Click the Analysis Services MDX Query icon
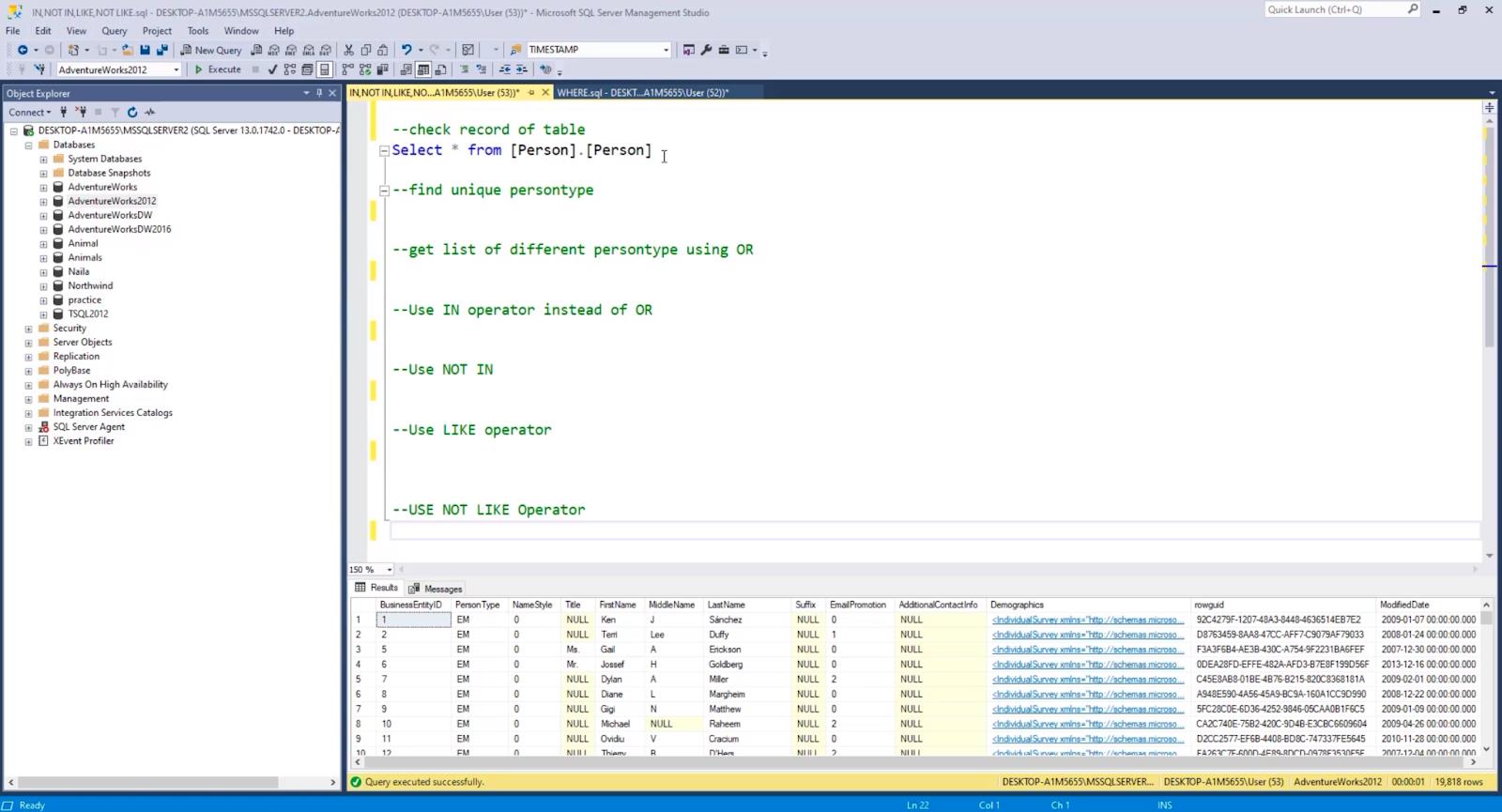This screenshot has height=812, width=1502. [273, 50]
